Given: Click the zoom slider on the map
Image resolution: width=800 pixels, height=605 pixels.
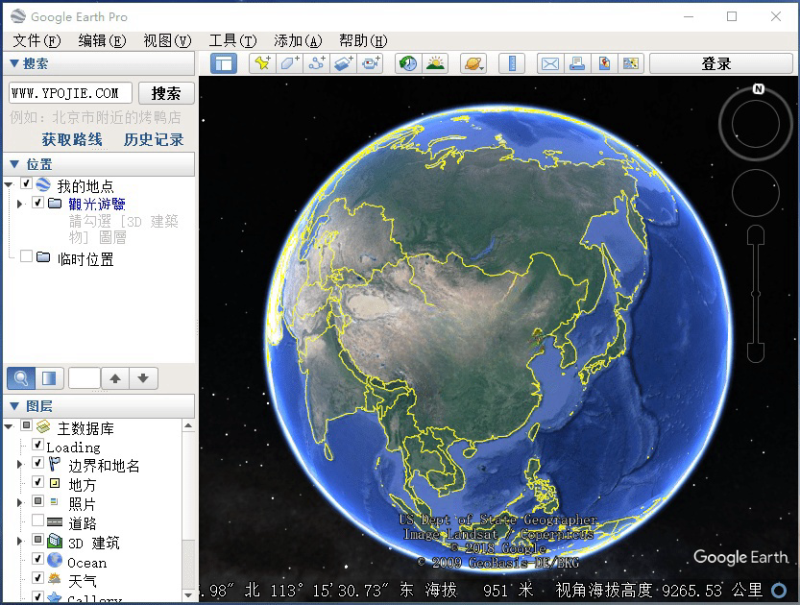Looking at the screenshot, I should click(x=756, y=290).
